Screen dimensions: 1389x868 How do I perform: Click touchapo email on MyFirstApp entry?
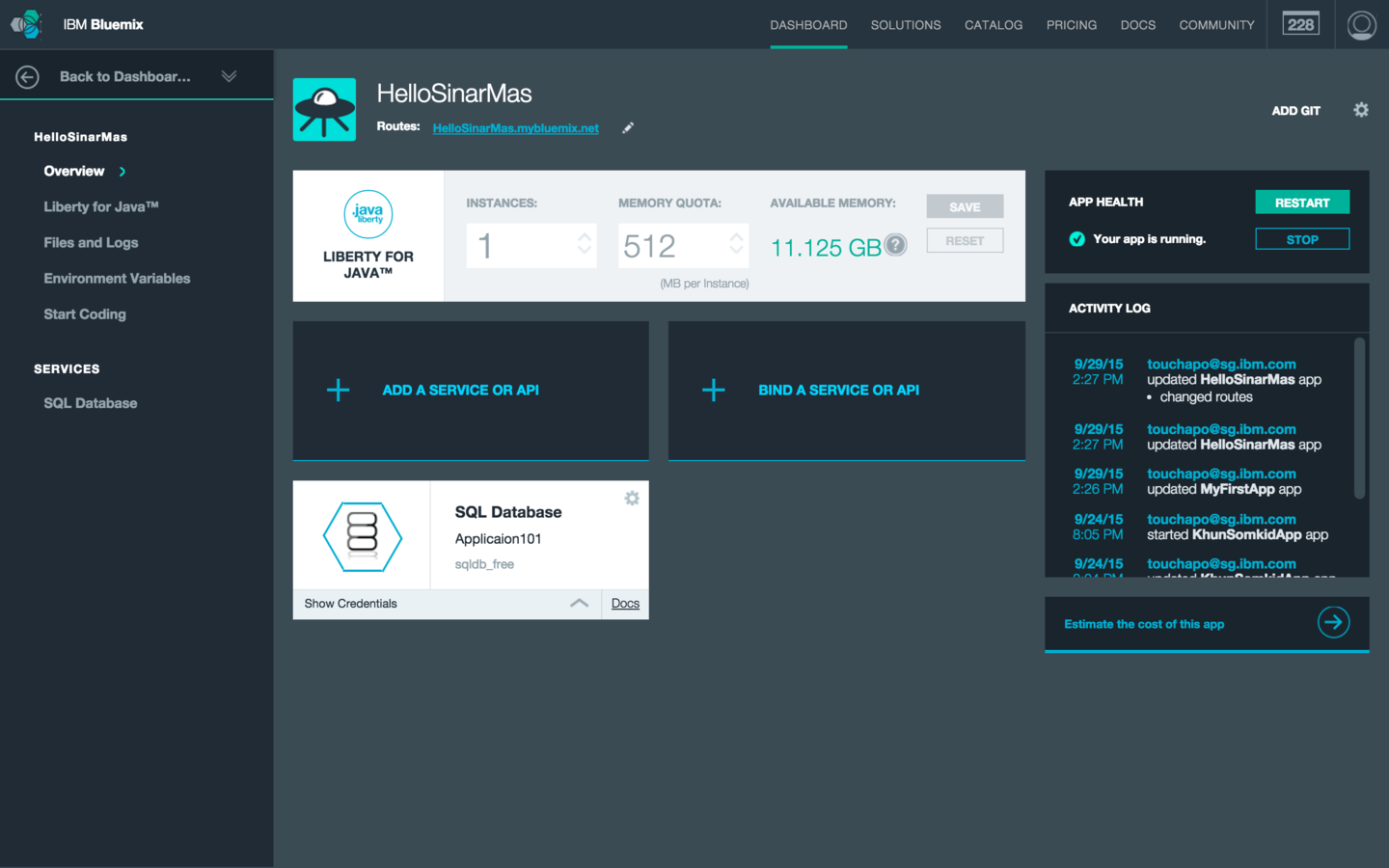click(x=1221, y=474)
